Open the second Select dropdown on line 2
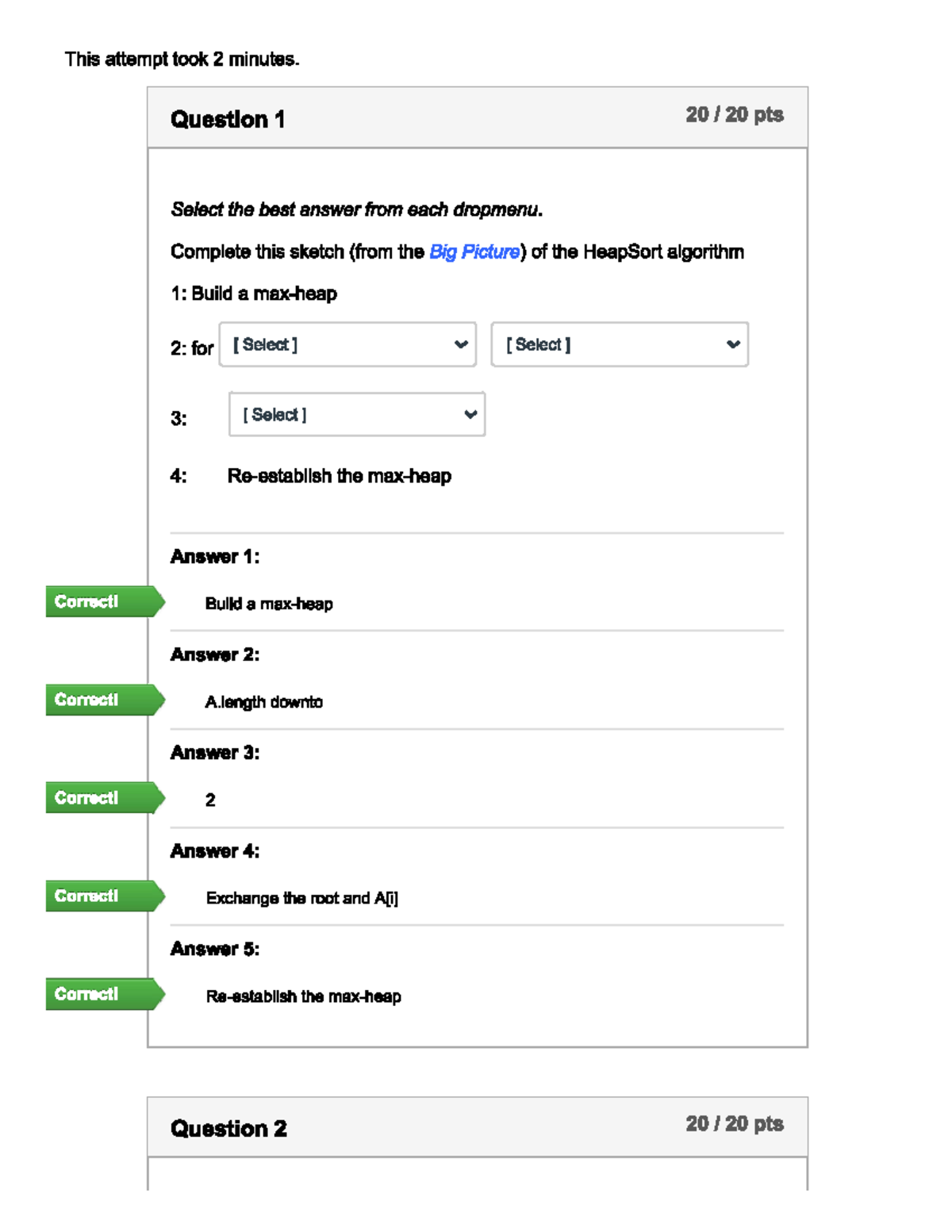 [620, 344]
